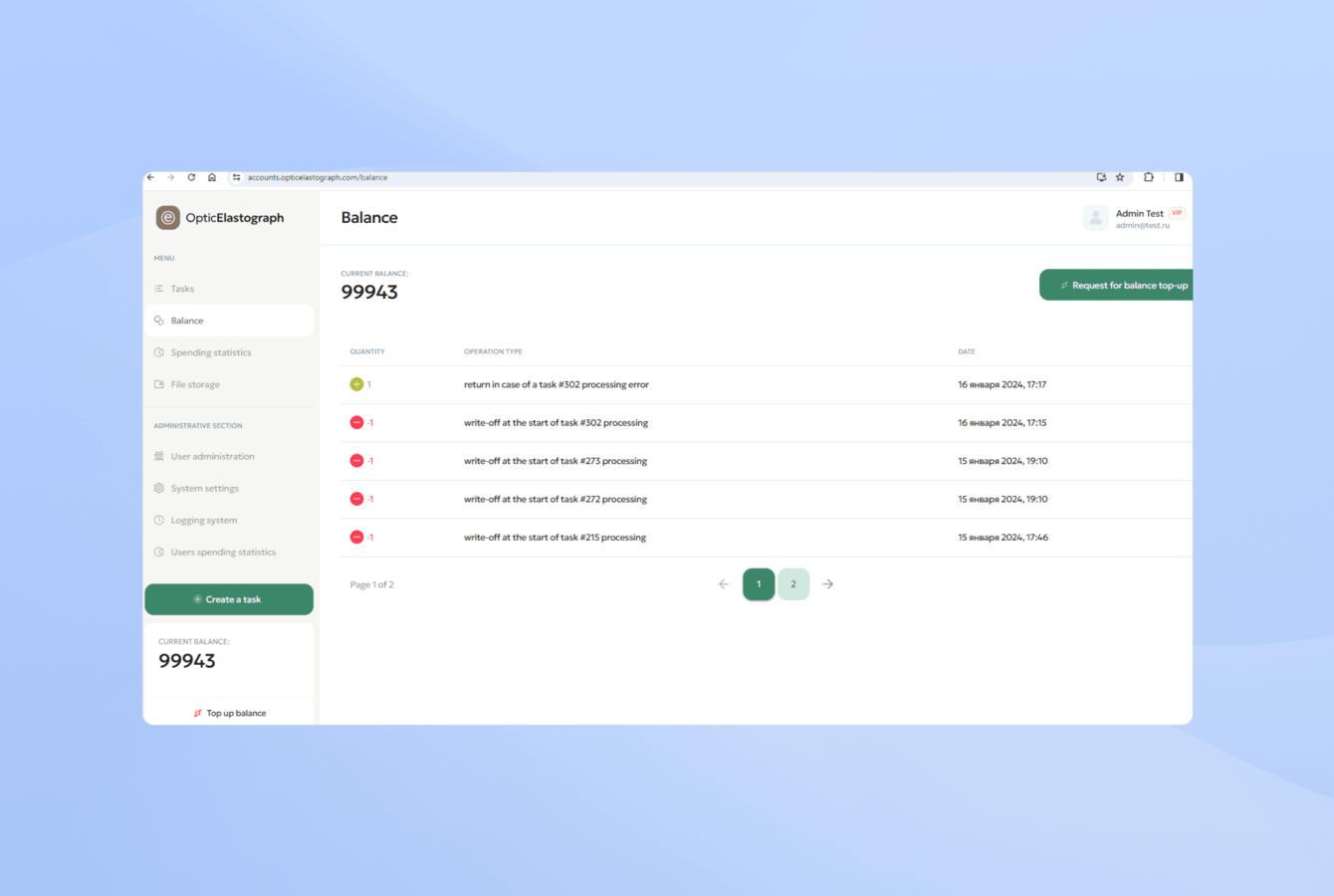Click the sidebar current balance value 99943
The height and width of the screenshot is (896, 1334).
[x=187, y=661]
